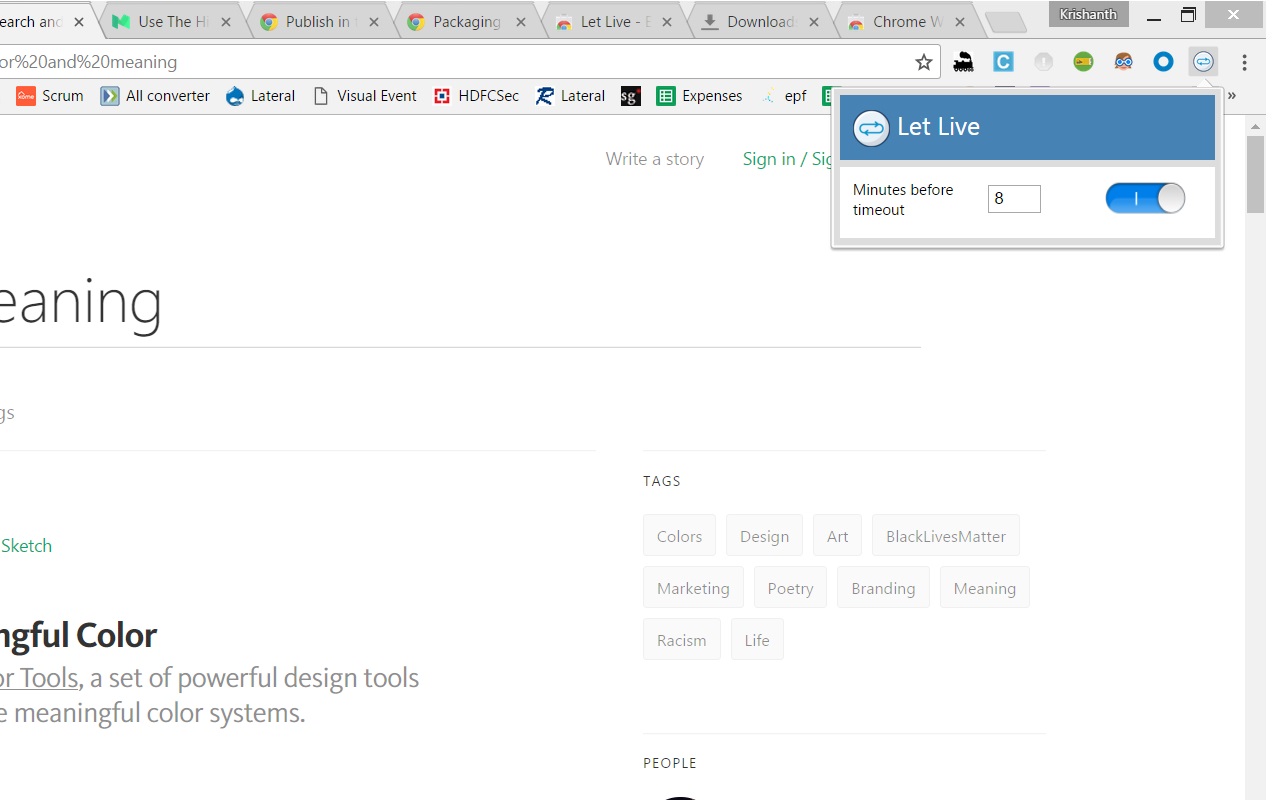Click the scrollbar up arrow

[x=1256, y=126]
